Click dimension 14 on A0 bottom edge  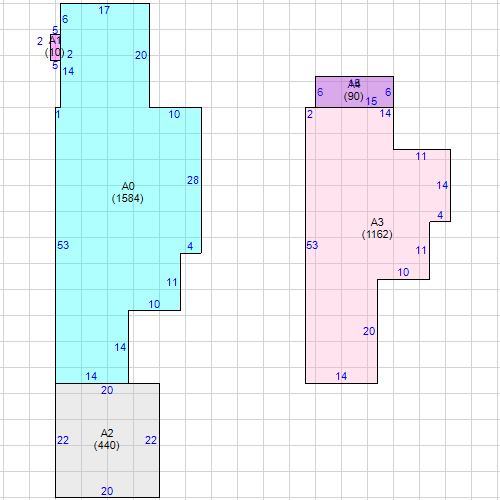[x=91, y=376]
